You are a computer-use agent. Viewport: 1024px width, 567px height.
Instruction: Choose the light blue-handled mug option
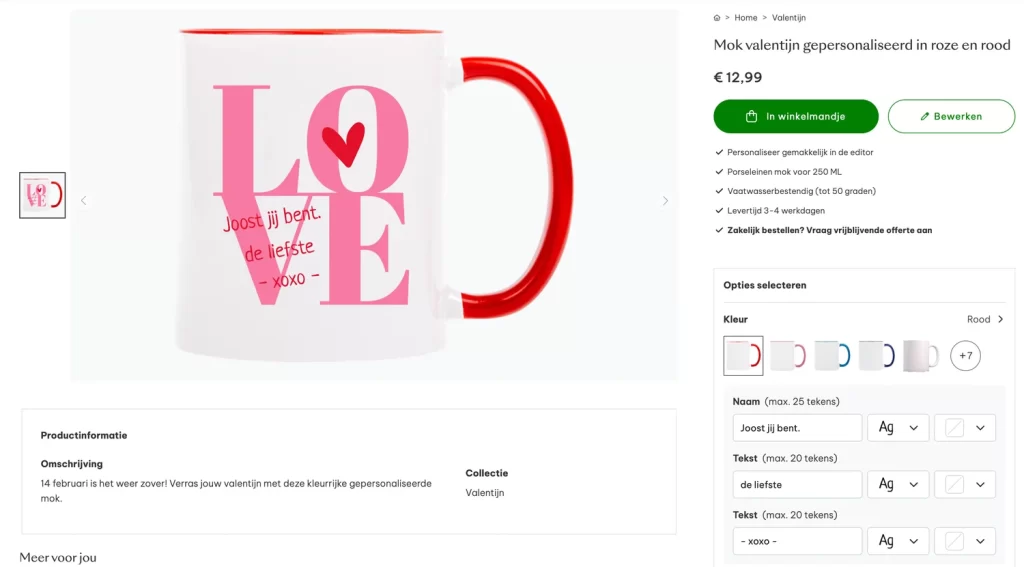pos(831,356)
